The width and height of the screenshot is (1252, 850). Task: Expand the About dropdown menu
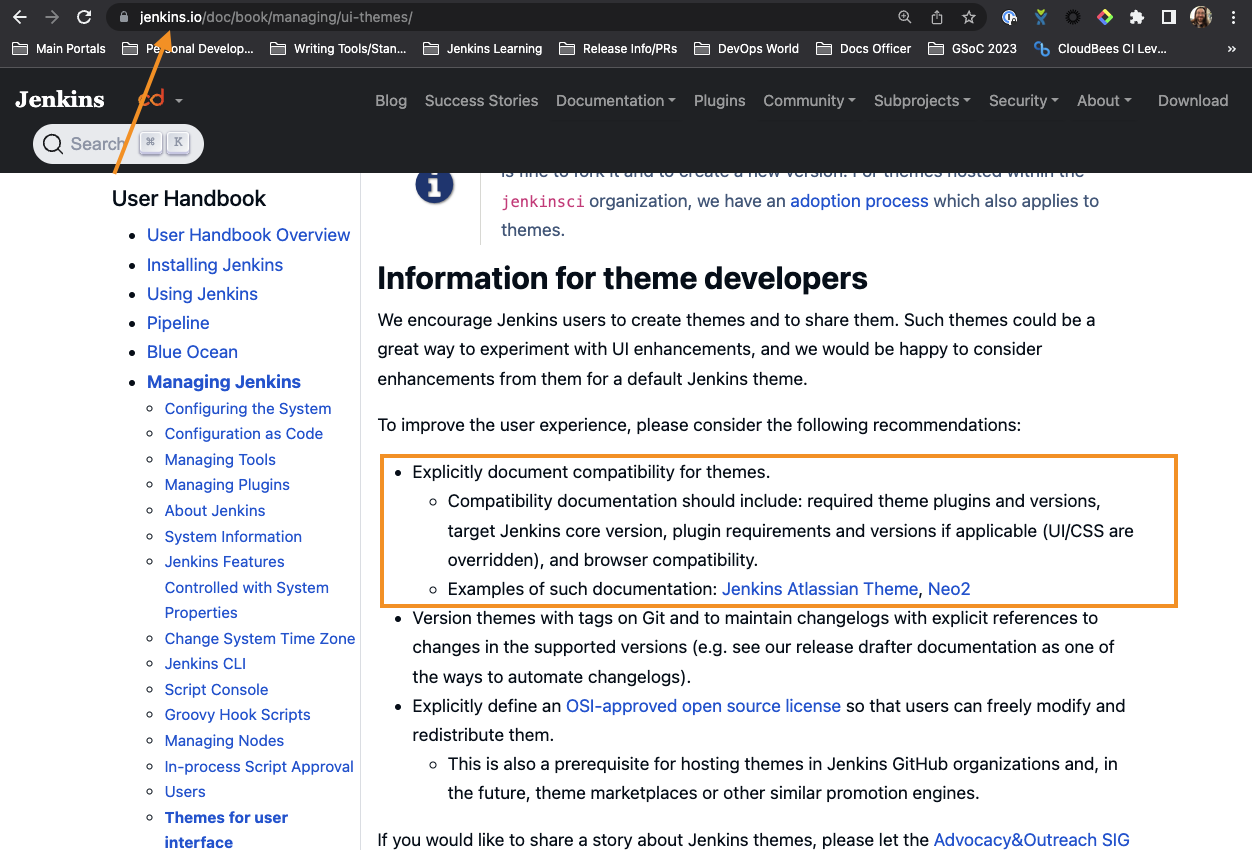(x=1104, y=100)
